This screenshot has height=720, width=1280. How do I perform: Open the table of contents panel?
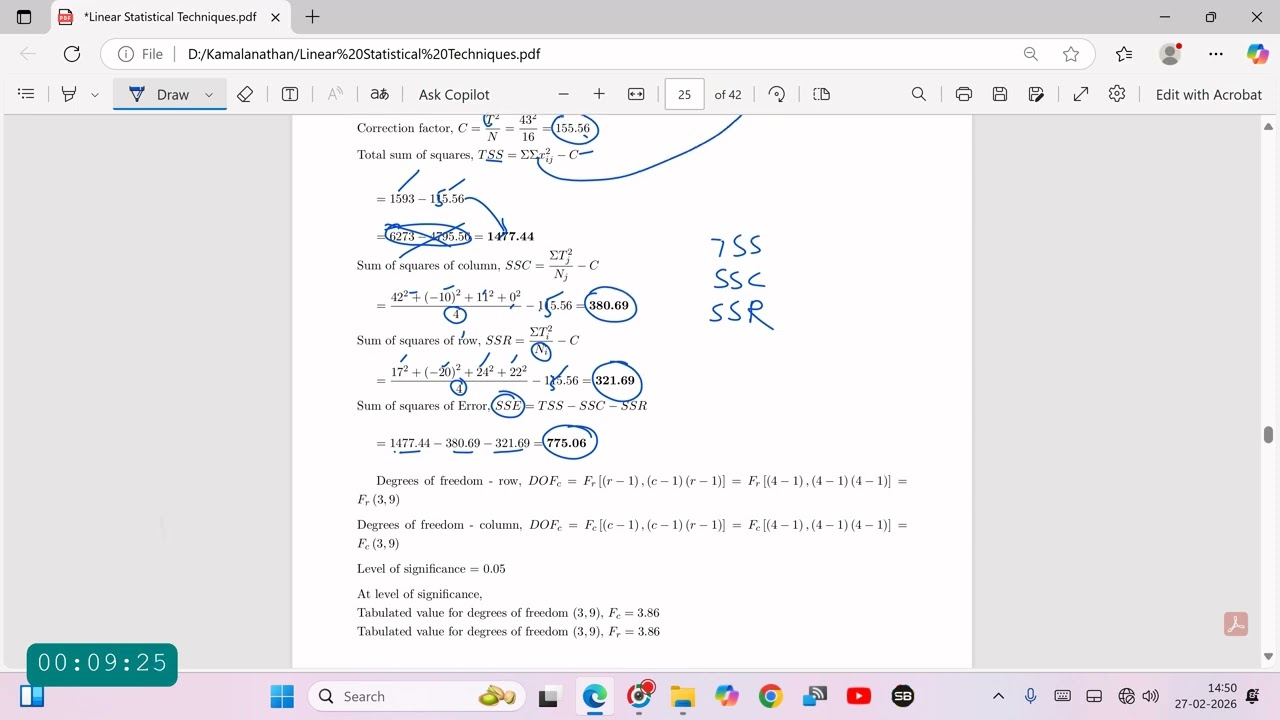[x=27, y=94]
